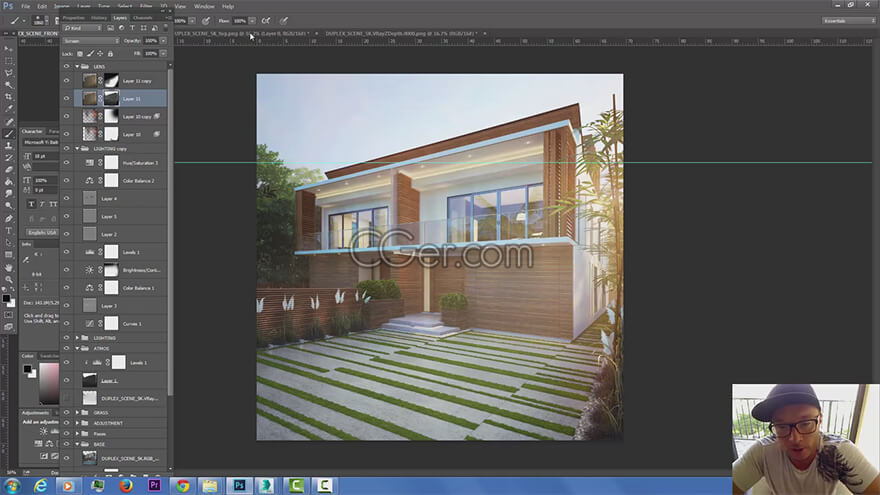Click lock position icon
The height and width of the screenshot is (495, 880).
coord(100,54)
